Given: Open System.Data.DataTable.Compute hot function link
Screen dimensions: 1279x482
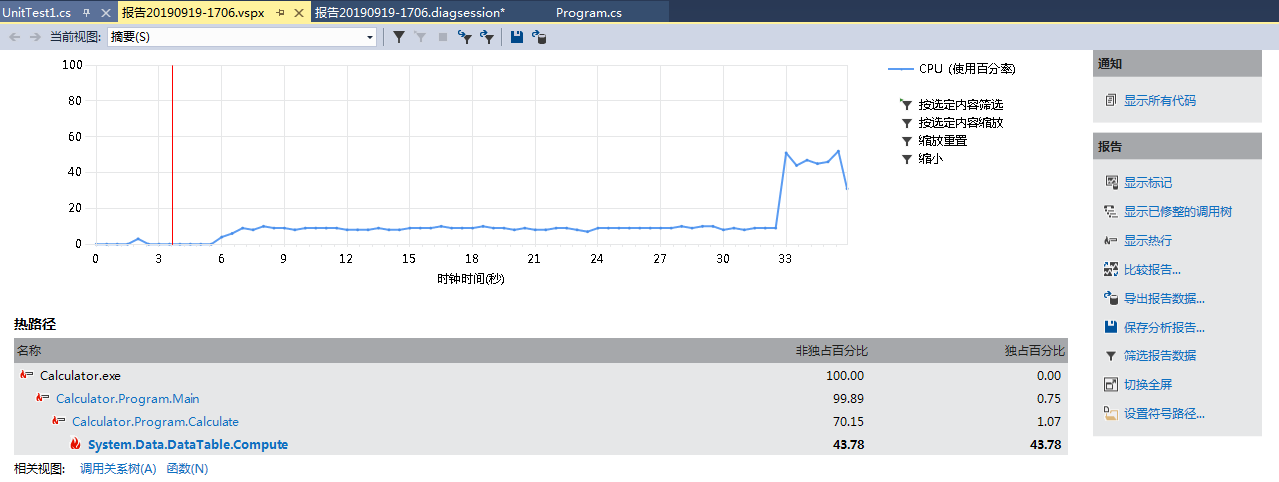Looking at the screenshot, I should click(x=188, y=445).
